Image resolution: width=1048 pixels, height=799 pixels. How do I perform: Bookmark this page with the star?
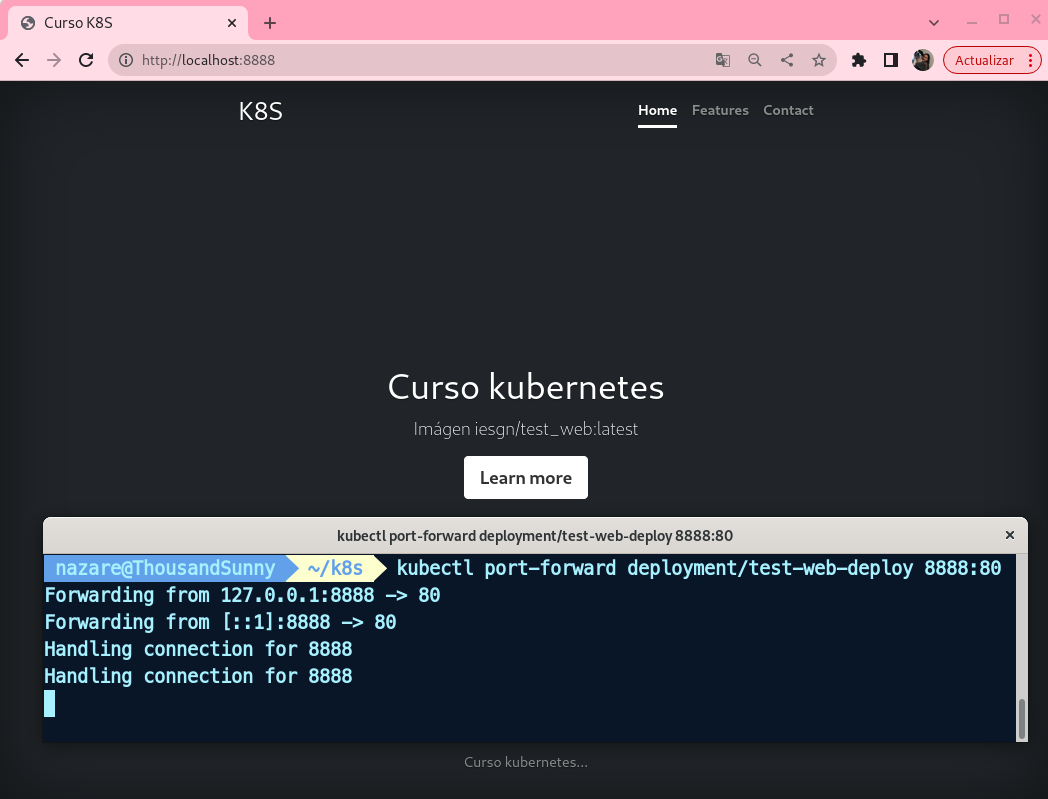819,60
